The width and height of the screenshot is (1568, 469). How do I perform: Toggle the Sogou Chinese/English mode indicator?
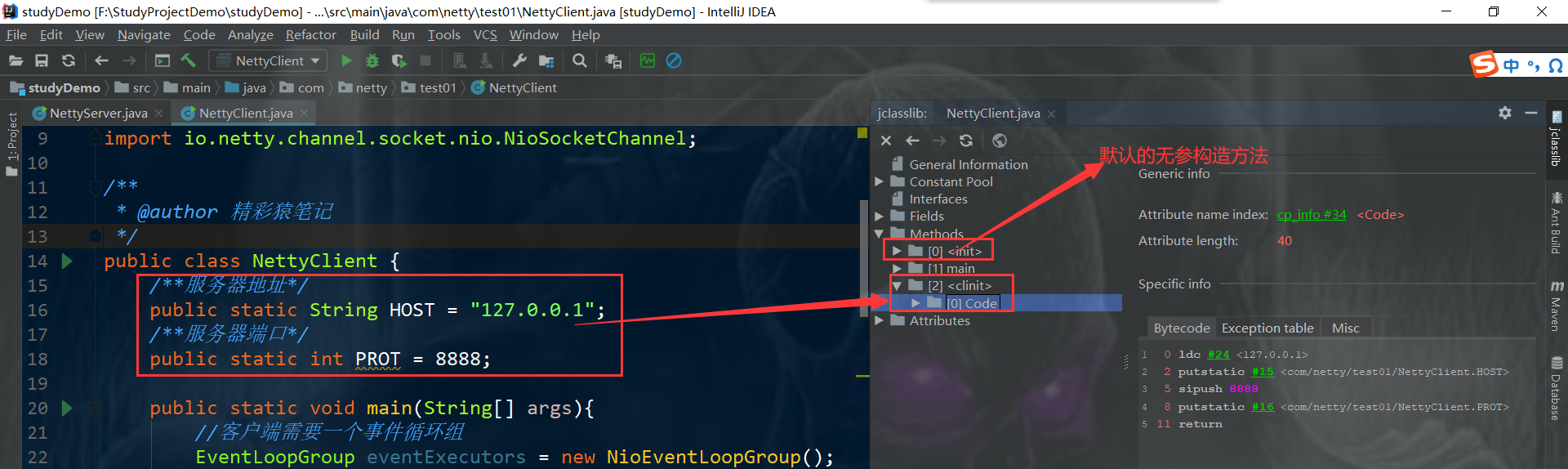pyautogui.click(x=1512, y=65)
